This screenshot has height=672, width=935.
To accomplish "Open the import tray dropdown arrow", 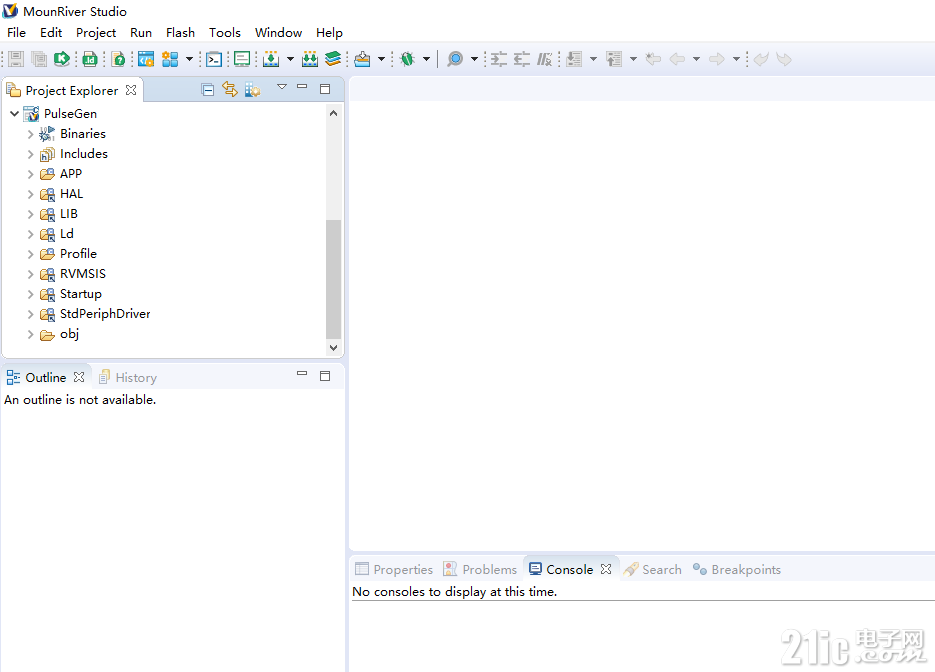I will tap(381, 59).
